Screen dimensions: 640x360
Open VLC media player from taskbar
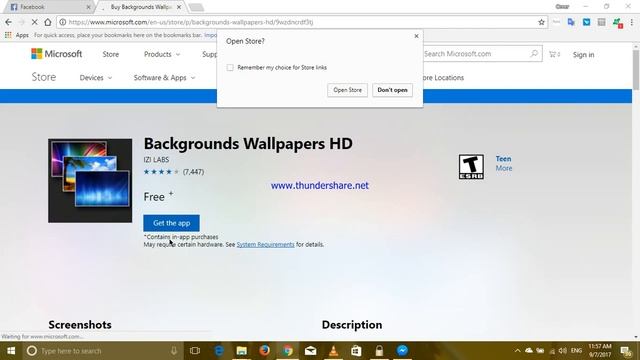pos(333,351)
